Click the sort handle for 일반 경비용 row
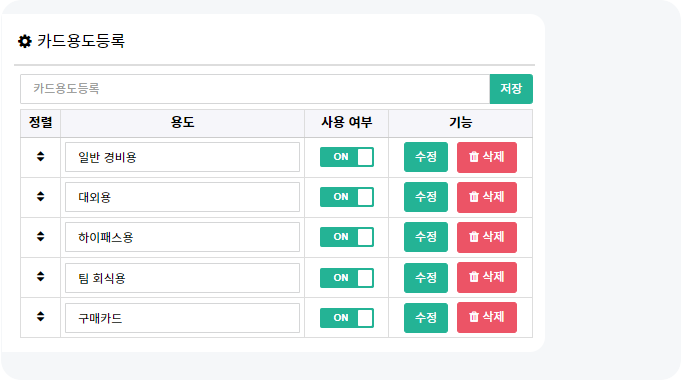The width and height of the screenshot is (681, 380). click(40, 156)
